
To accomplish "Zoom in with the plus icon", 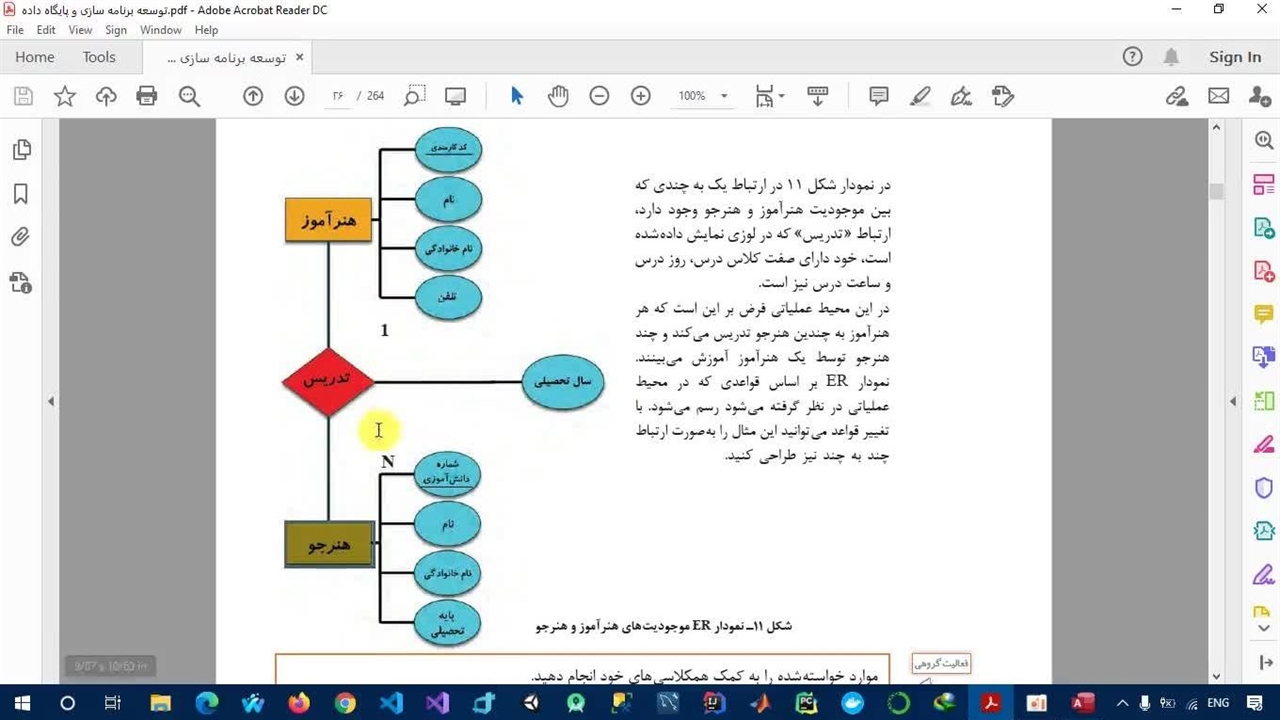I will pyautogui.click(x=641, y=96).
